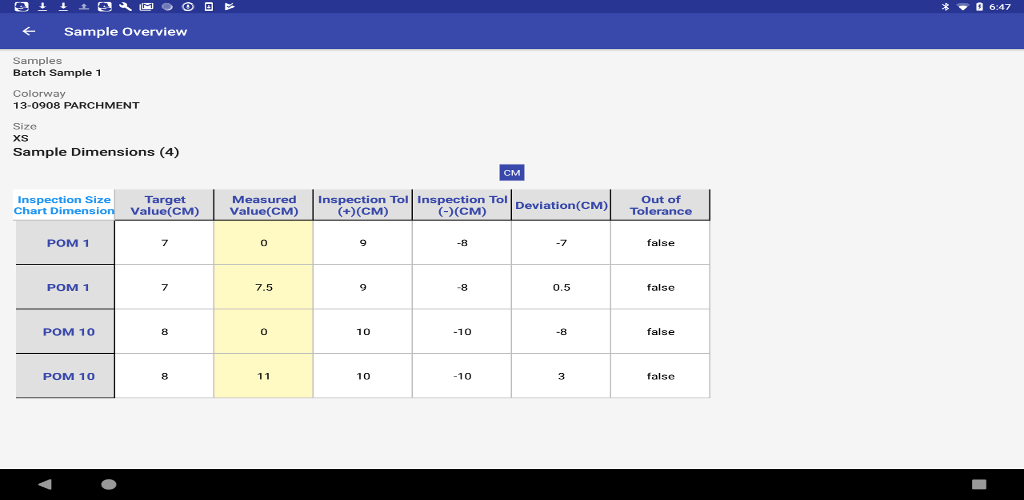Edit measured value 0 in the POM 10 row
This screenshot has height=500, width=1024.
click(264, 332)
